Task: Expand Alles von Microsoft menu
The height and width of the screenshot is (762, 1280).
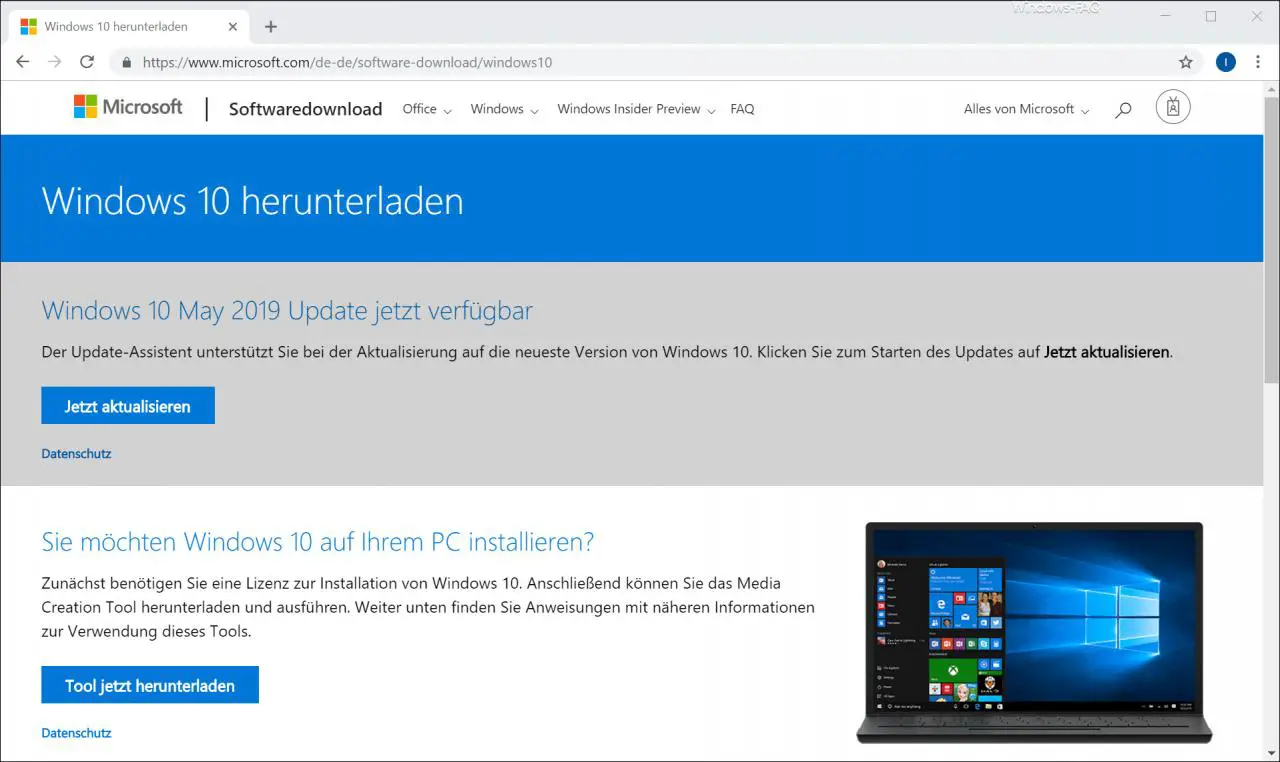Action: (1026, 109)
